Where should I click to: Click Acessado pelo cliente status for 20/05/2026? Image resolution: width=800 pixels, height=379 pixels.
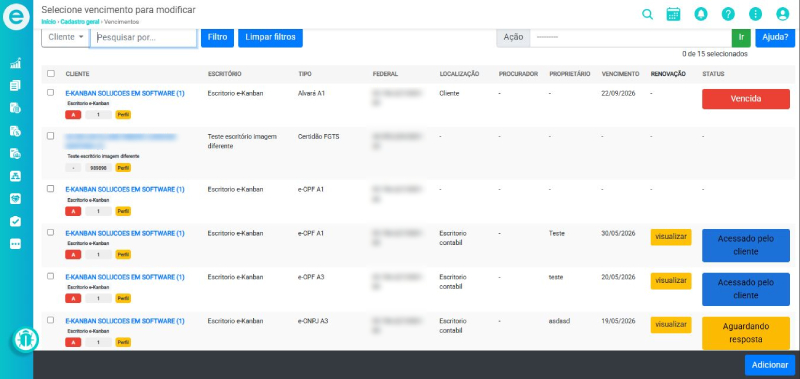click(746, 289)
